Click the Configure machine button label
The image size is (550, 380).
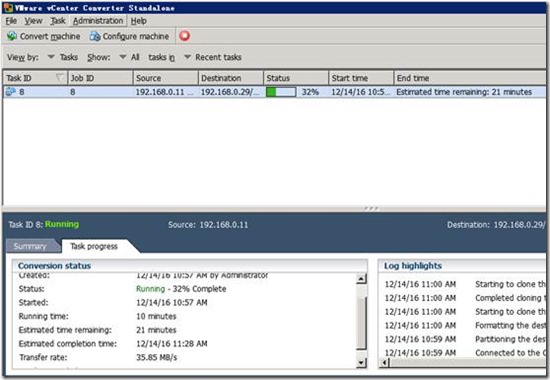(x=136, y=36)
